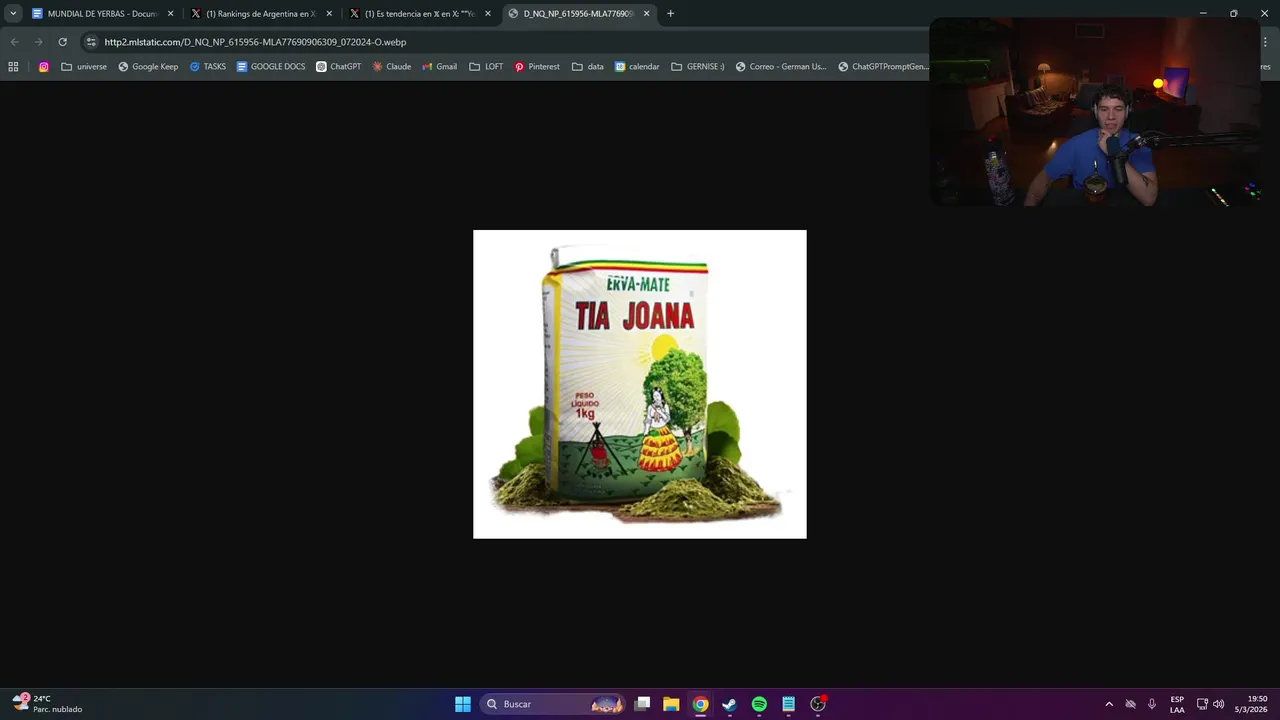Open Task View on the taskbar
This screenshot has width=1280, height=720.
pos(643,704)
